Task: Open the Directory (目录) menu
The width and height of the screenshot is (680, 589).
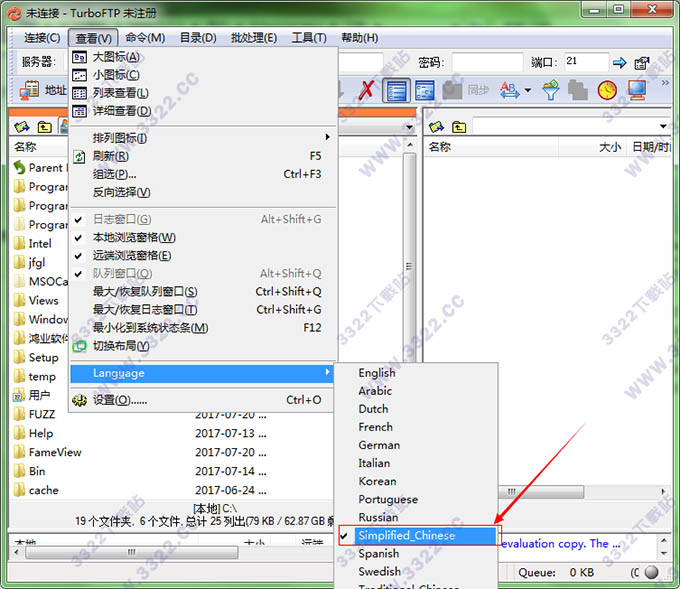Action: [198, 38]
